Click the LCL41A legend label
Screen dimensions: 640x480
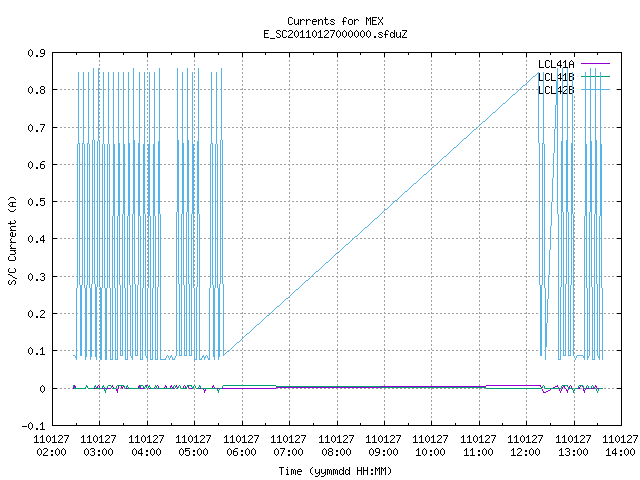pos(556,64)
